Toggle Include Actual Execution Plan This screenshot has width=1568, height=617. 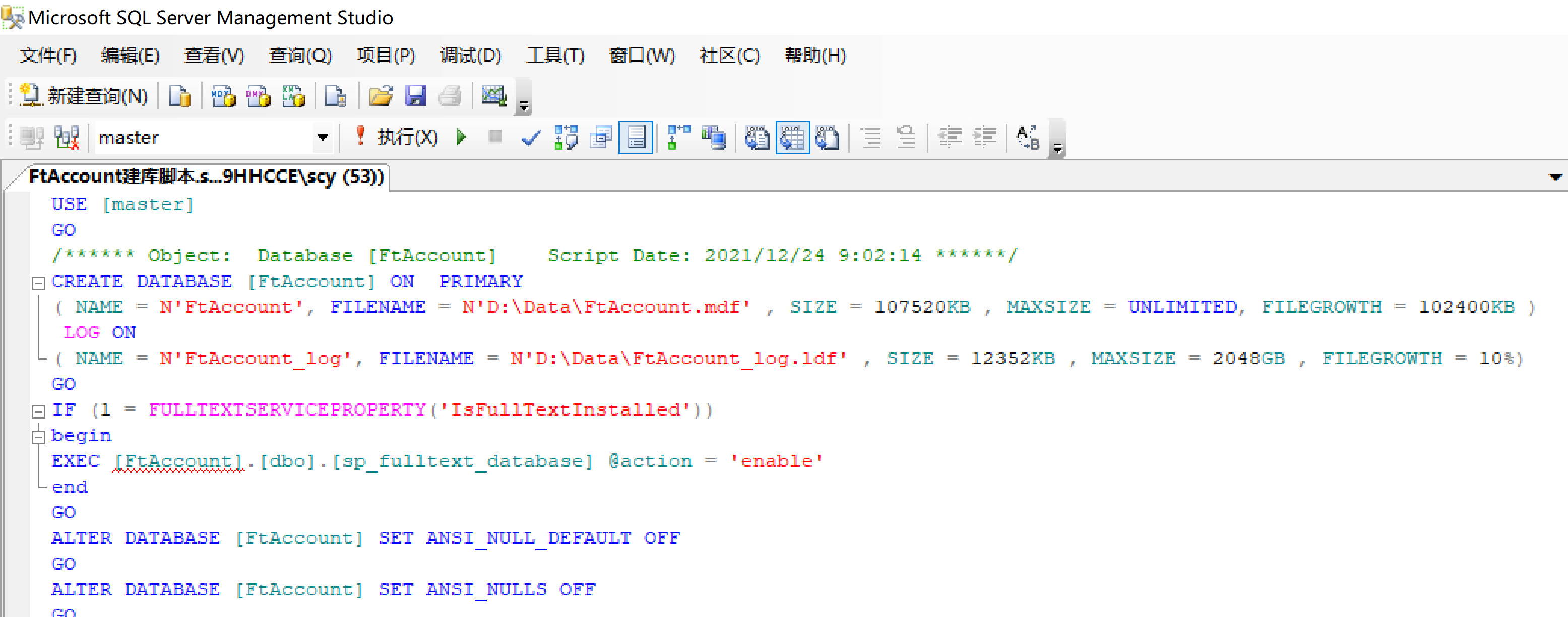(x=679, y=138)
